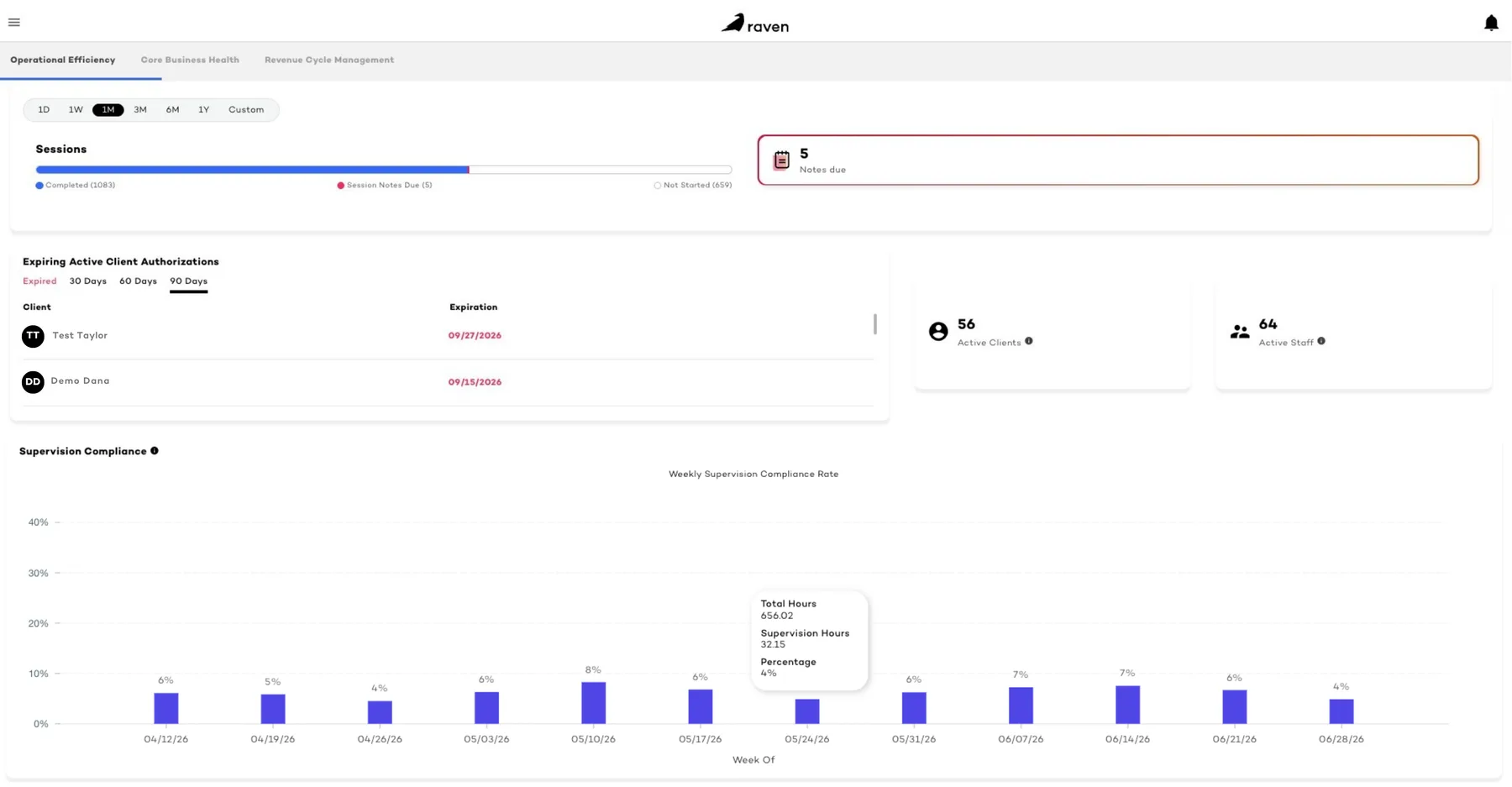Open Revenue Cycle Management tab

(329, 60)
